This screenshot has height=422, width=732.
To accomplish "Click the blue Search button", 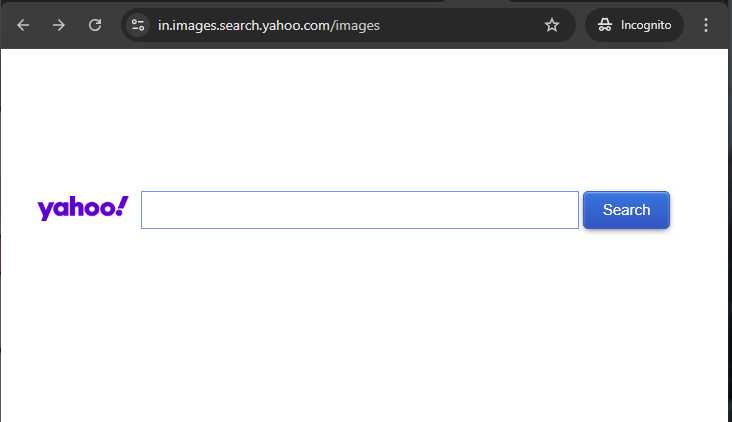I will pyautogui.click(x=626, y=210).
